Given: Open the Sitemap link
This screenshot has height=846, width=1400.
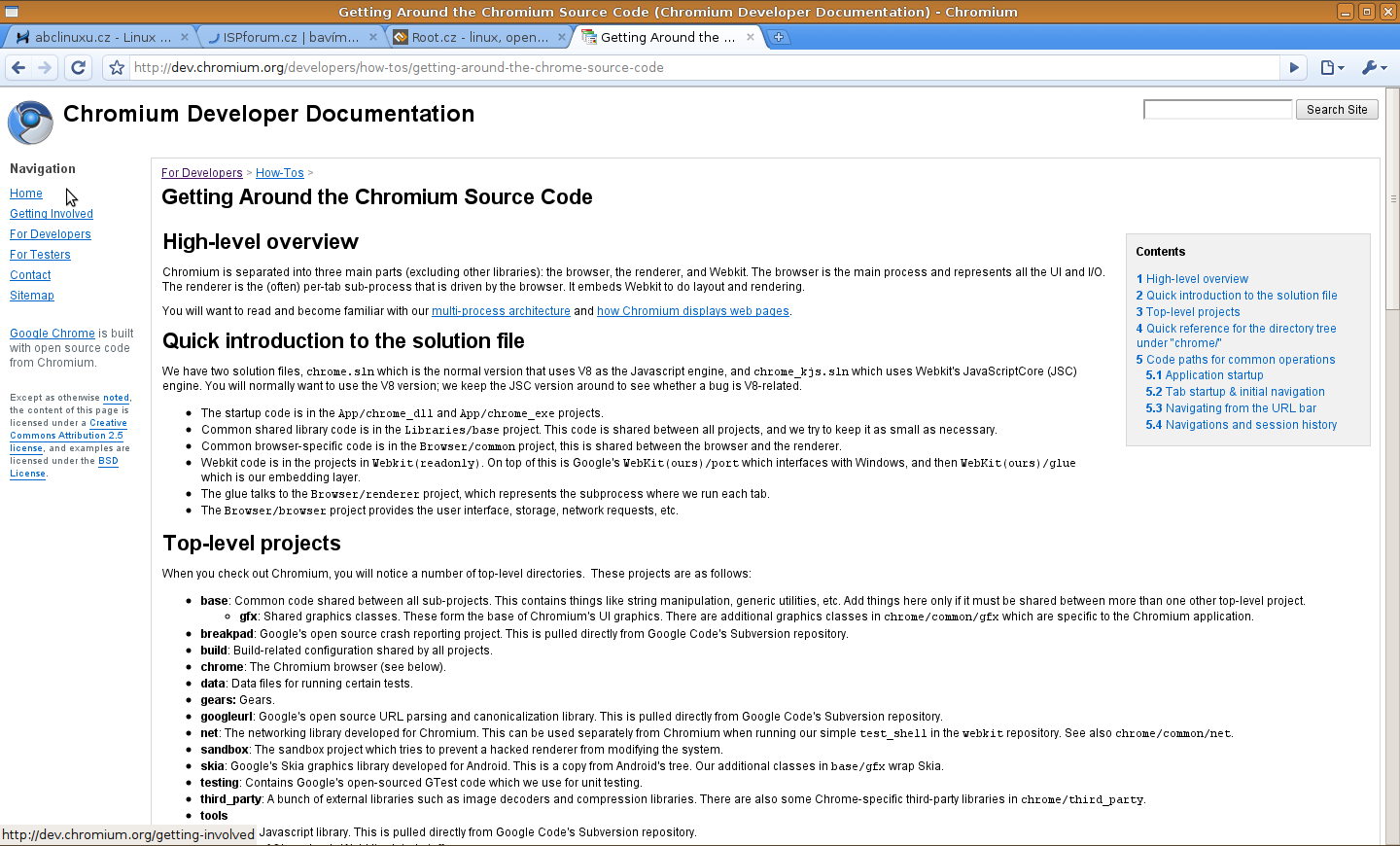Looking at the screenshot, I should coord(32,296).
